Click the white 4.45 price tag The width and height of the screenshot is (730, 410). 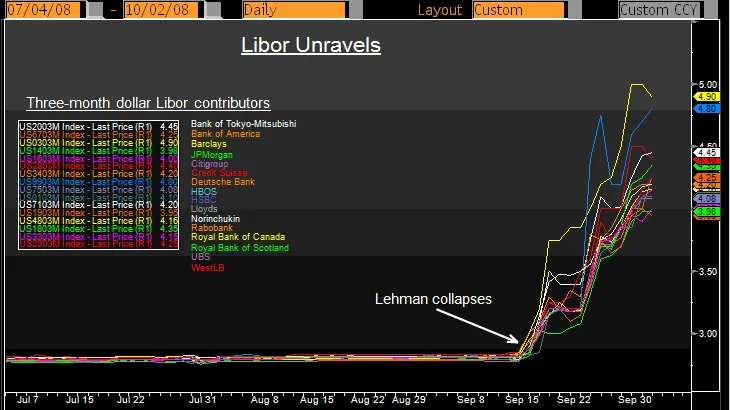707,153
